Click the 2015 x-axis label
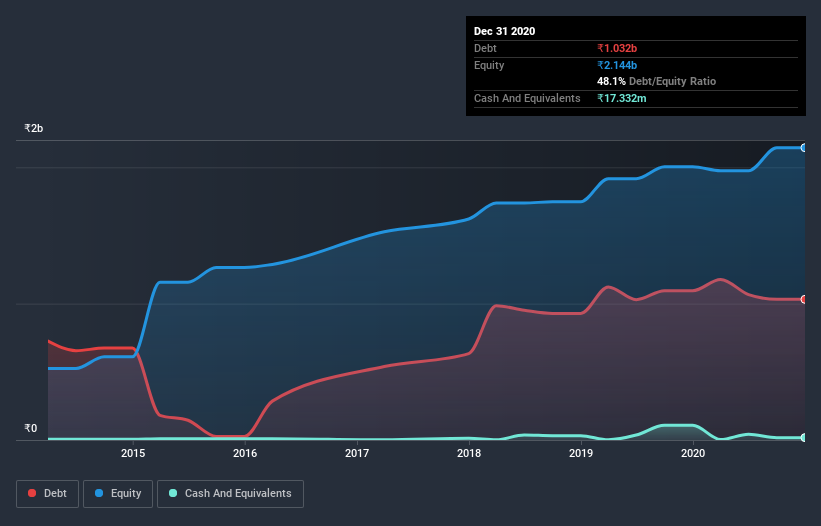Viewport: 821px width, 526px height. pos(133,453)
